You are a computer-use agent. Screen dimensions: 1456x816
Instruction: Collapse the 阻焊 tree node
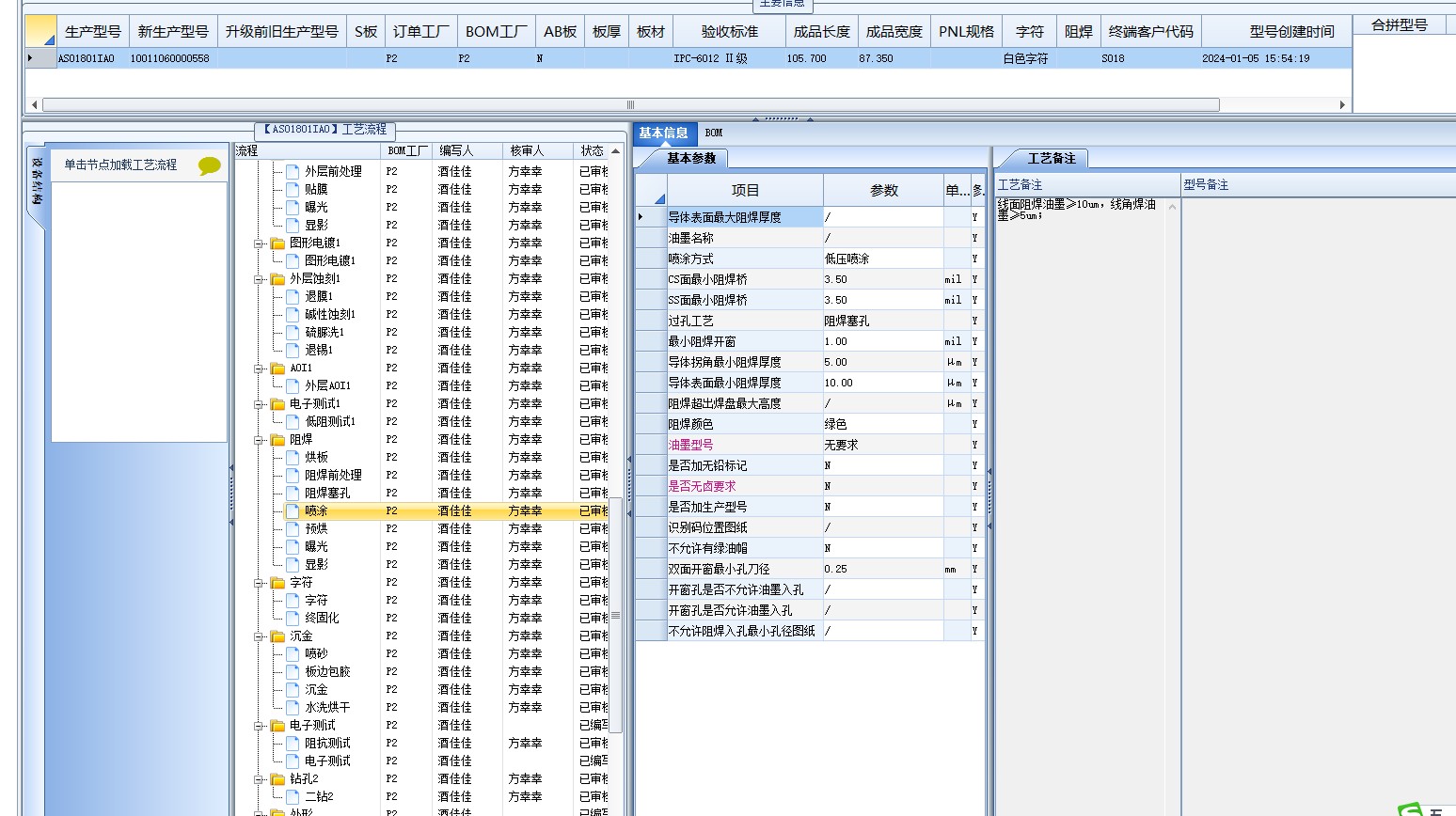(259, 439)
